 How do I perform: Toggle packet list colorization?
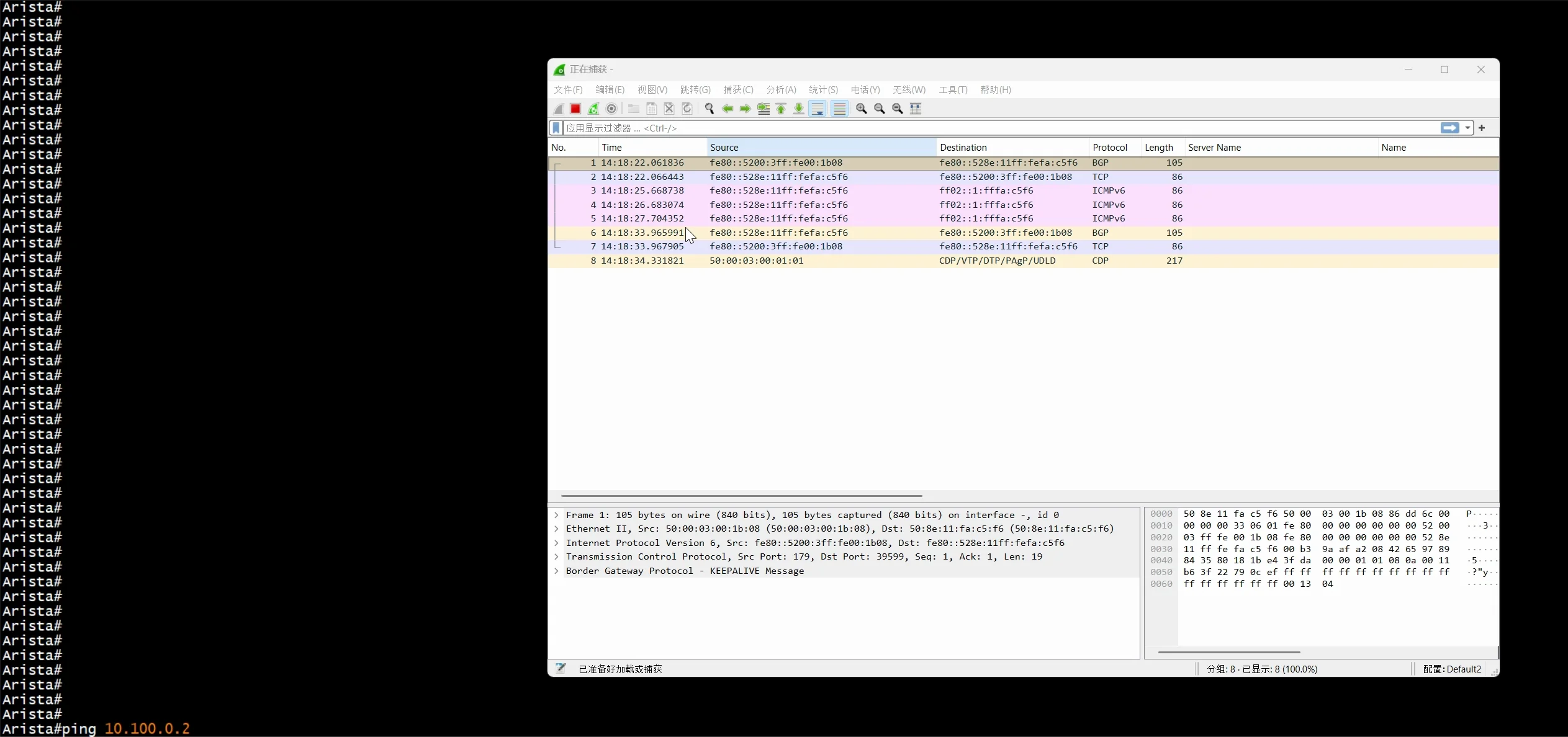840,109
